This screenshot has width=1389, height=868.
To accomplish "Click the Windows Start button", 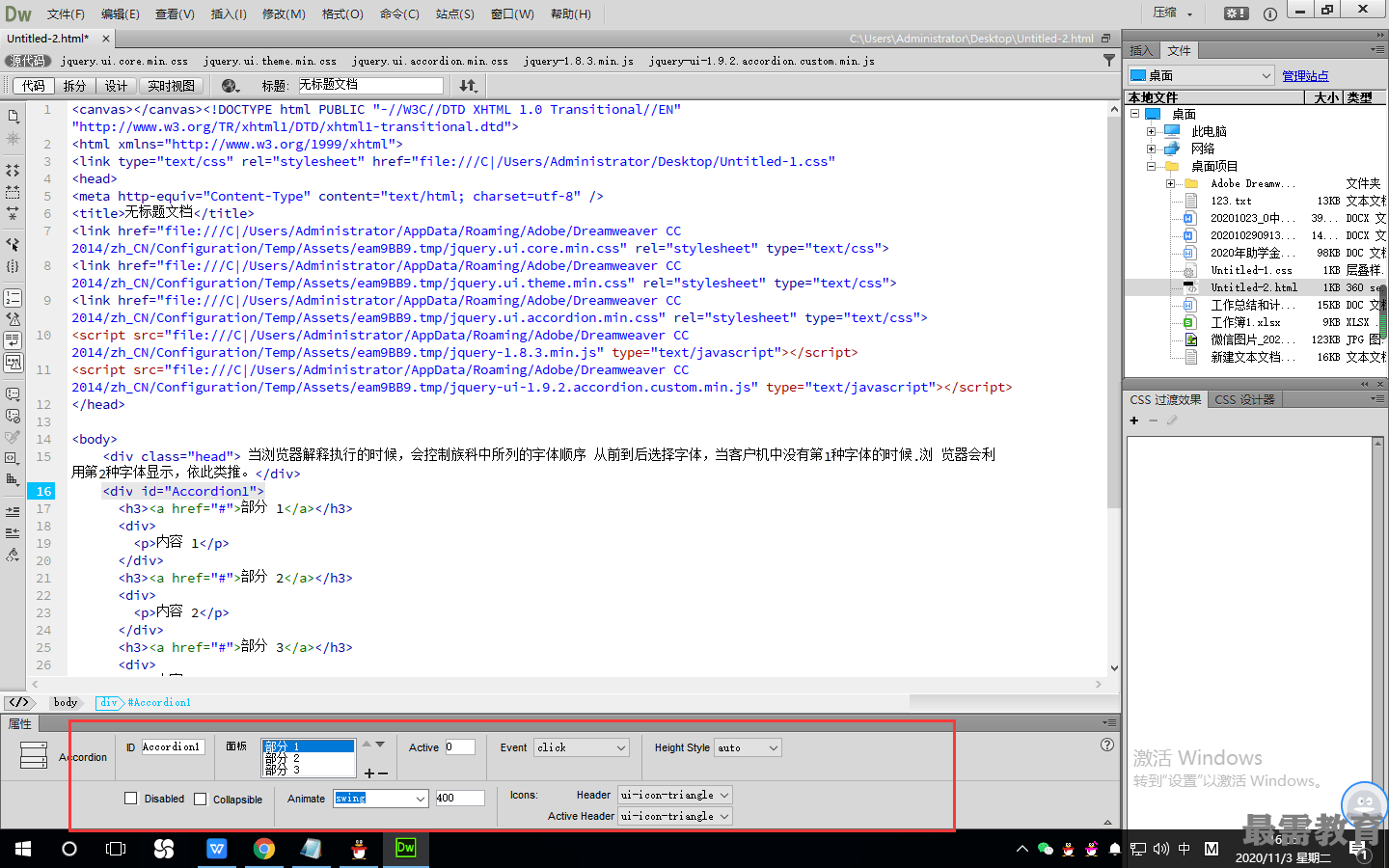I will pos(23,849).
